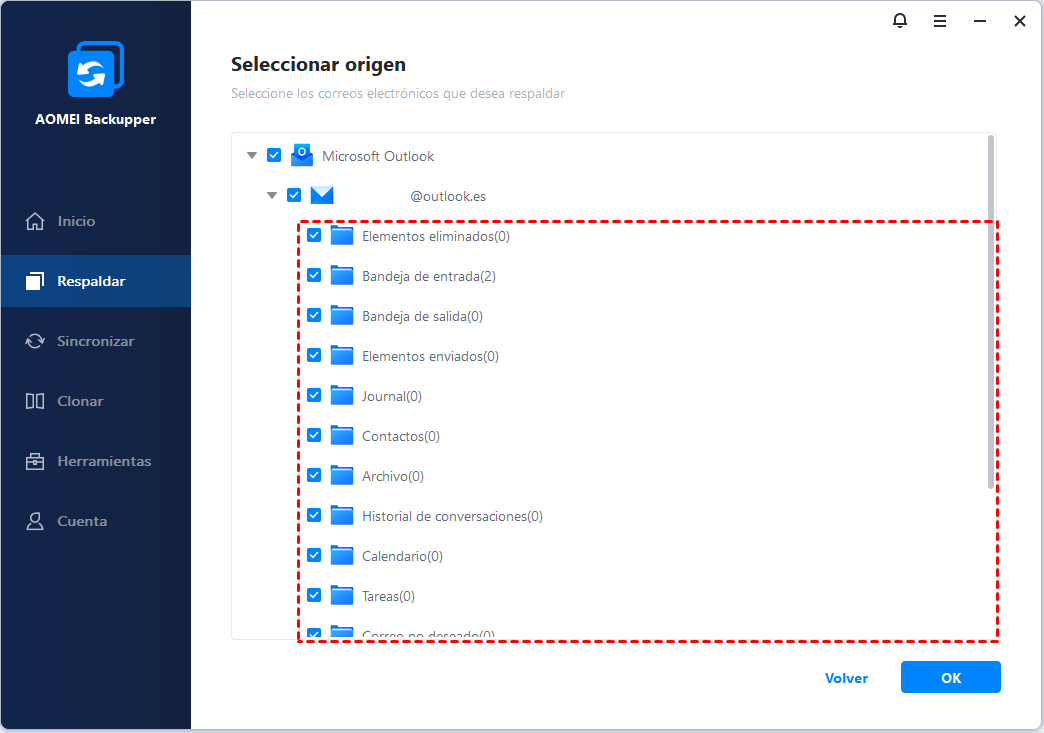Click the Volver link

tap(846, 678)
